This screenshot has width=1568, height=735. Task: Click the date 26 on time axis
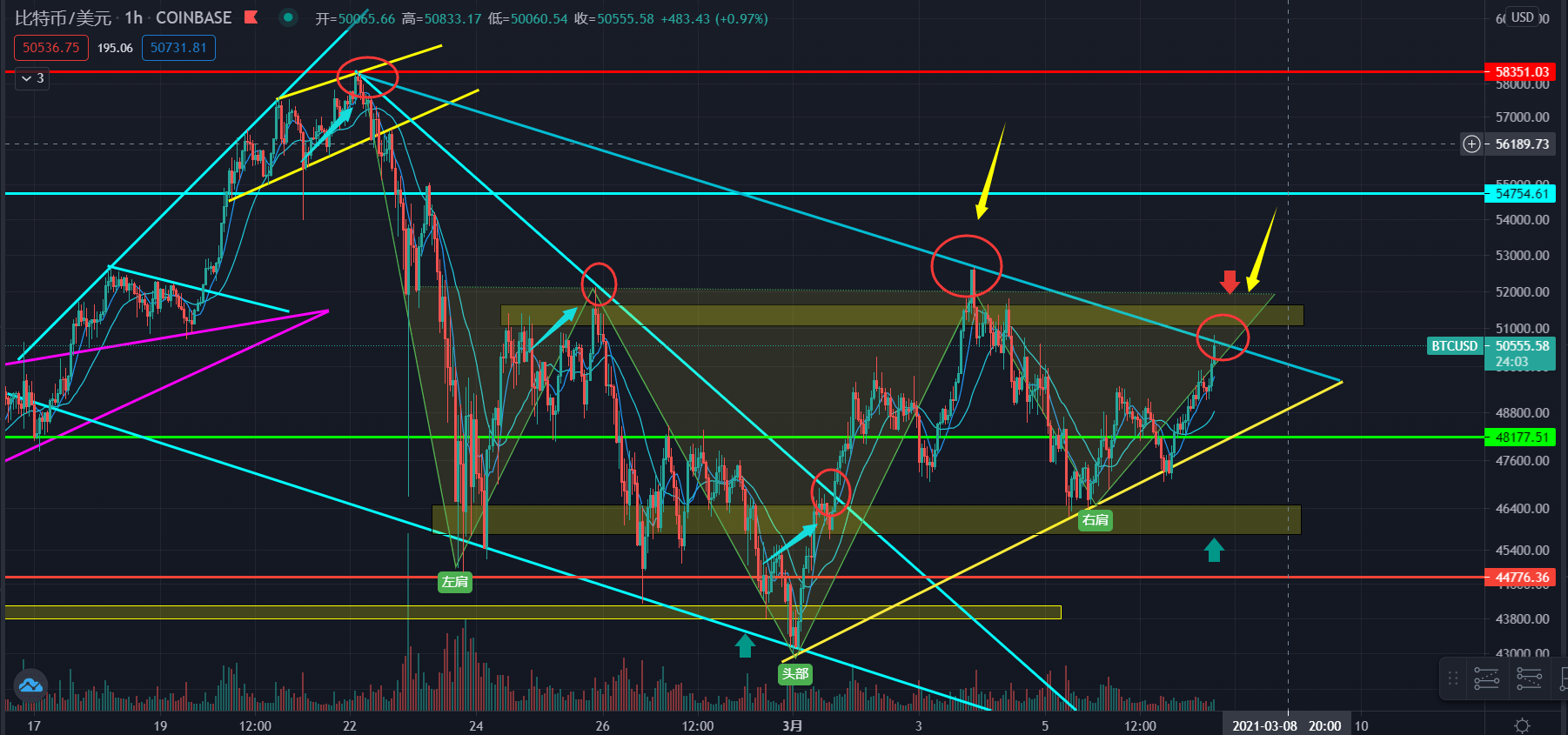602,725
